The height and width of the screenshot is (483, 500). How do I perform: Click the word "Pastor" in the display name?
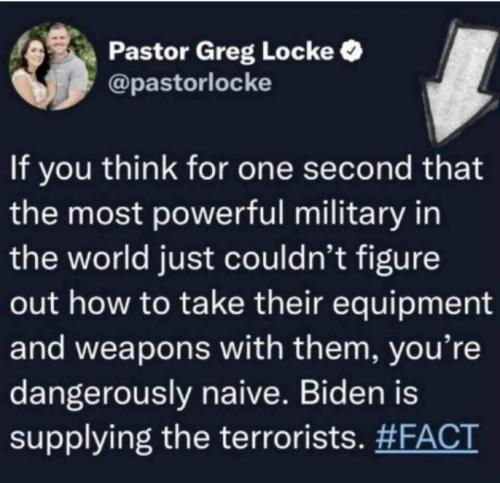tap(149, 51)
